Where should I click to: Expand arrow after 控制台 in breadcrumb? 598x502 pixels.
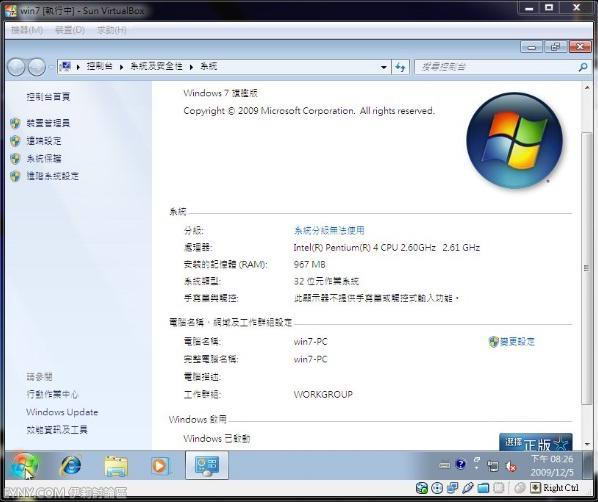point(121,67)
